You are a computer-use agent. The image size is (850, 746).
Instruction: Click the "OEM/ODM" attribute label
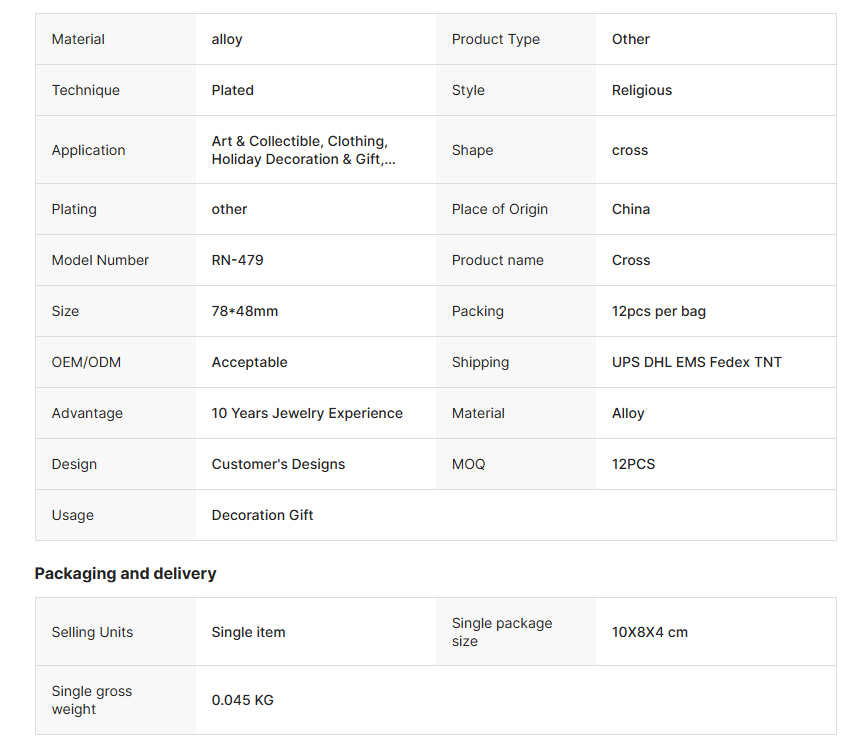86,362
